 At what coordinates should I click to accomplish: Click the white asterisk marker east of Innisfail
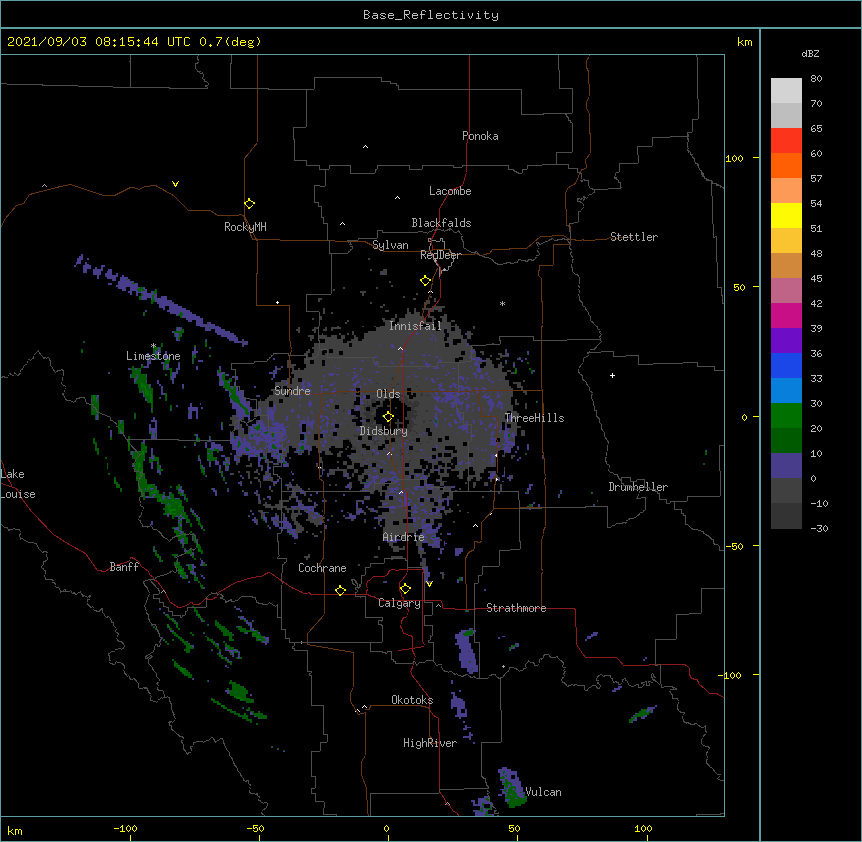click(502, 303)
